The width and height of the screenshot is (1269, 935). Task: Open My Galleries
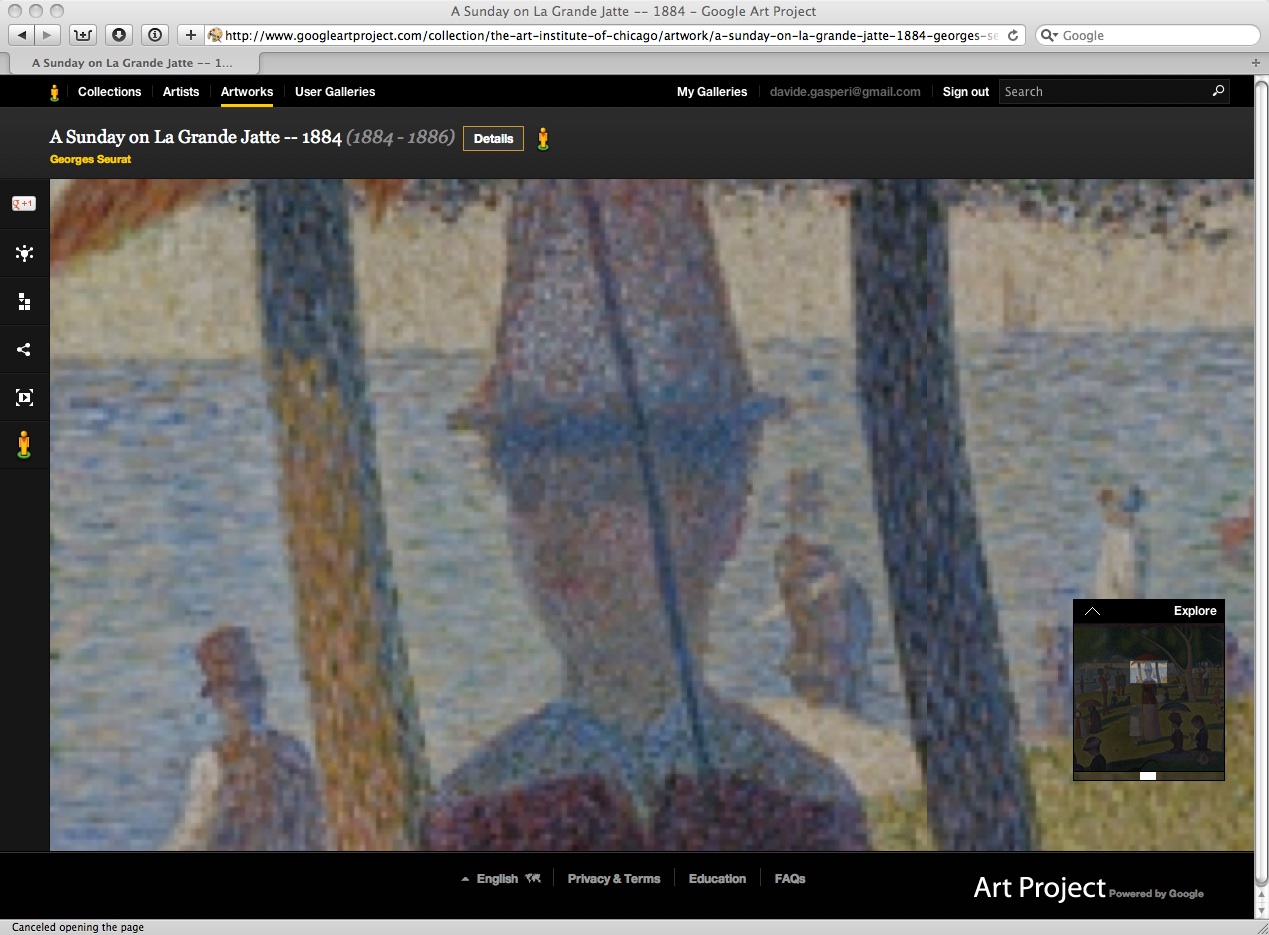(712, 92)
